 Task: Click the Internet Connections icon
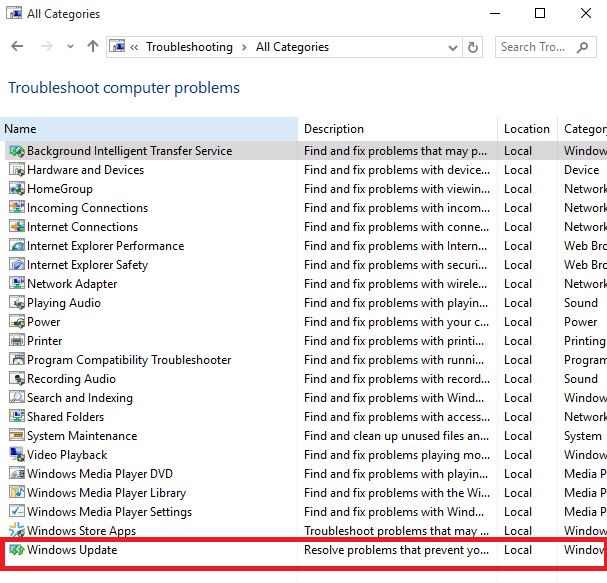[x=17, y=227]
